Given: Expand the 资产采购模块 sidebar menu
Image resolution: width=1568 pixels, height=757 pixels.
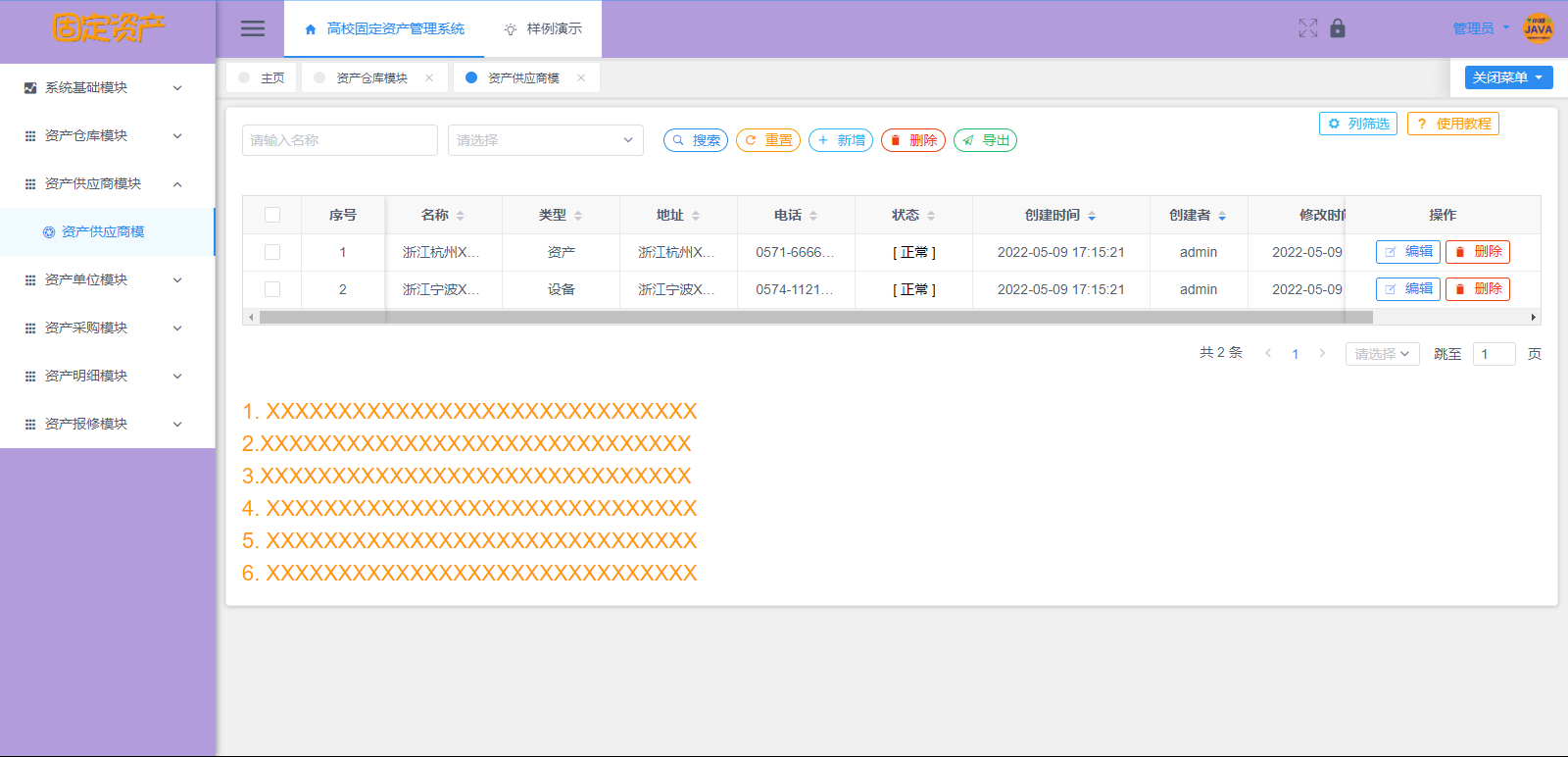Looking at the screenshot, I should pyautogui.click(x=106, y=328).
